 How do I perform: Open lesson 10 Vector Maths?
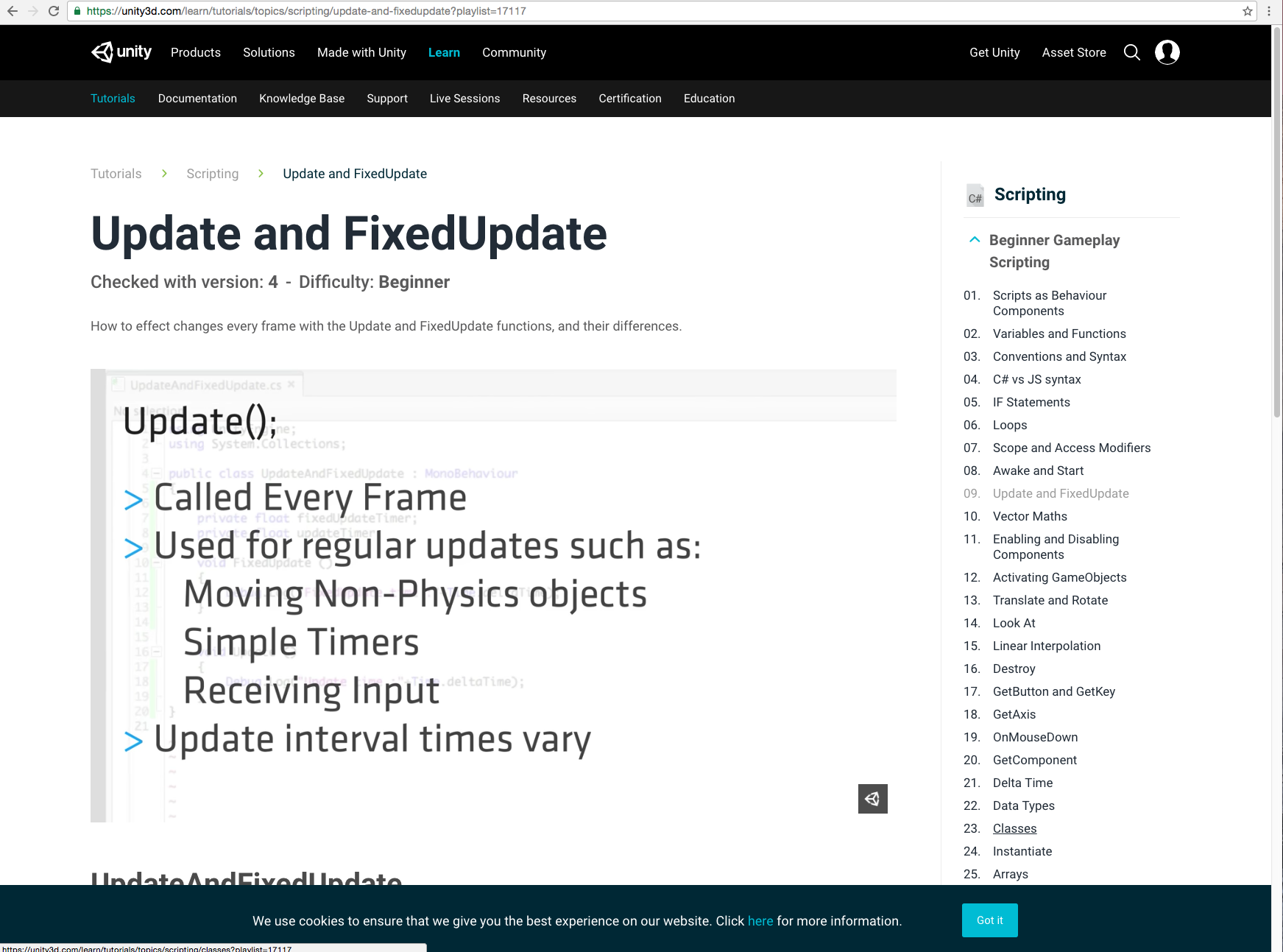pyautogui.click(x=1030, y=516)
